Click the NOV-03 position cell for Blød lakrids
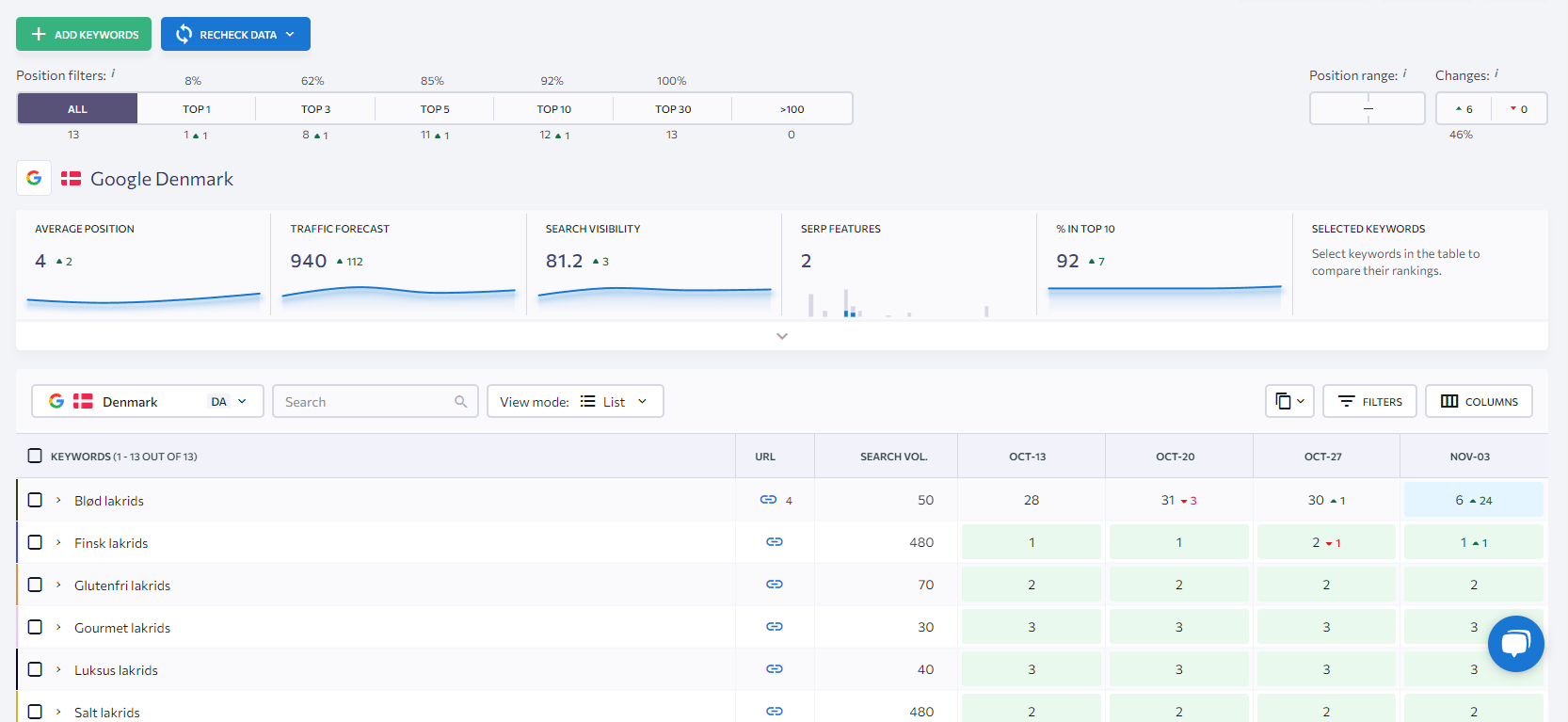 1474,500
